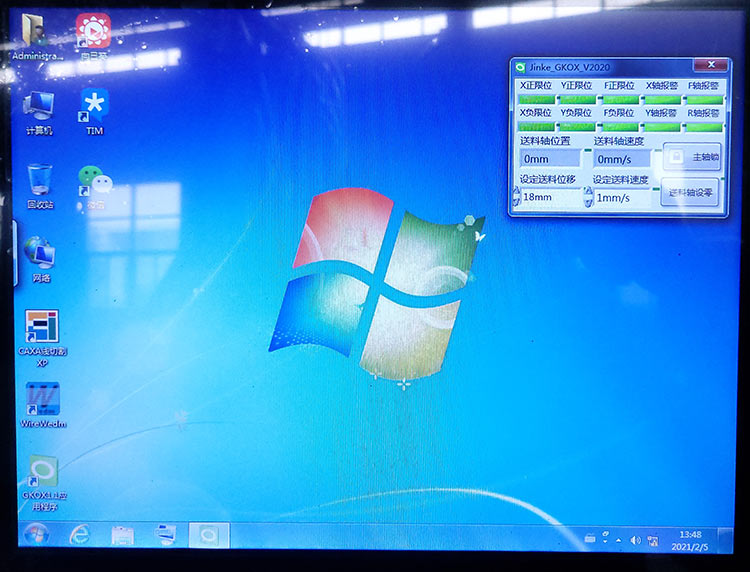Open the keyboard tray icon
This screenshot has height=572, width=750.
590,539
